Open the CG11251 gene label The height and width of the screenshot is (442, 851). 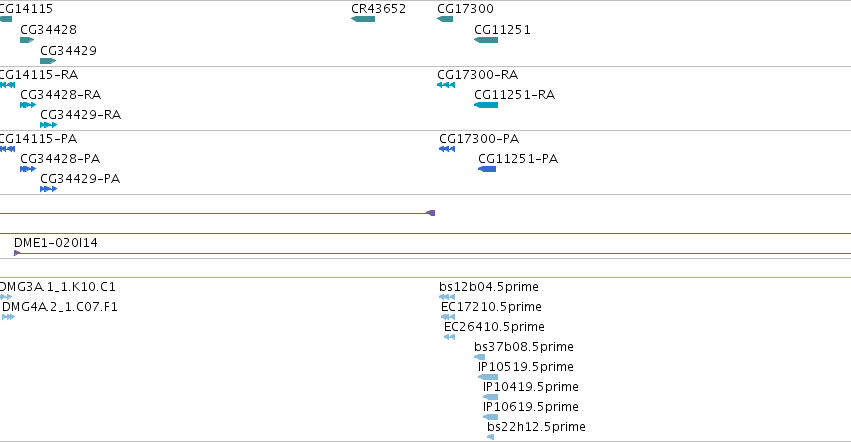[x=503, y=30]
